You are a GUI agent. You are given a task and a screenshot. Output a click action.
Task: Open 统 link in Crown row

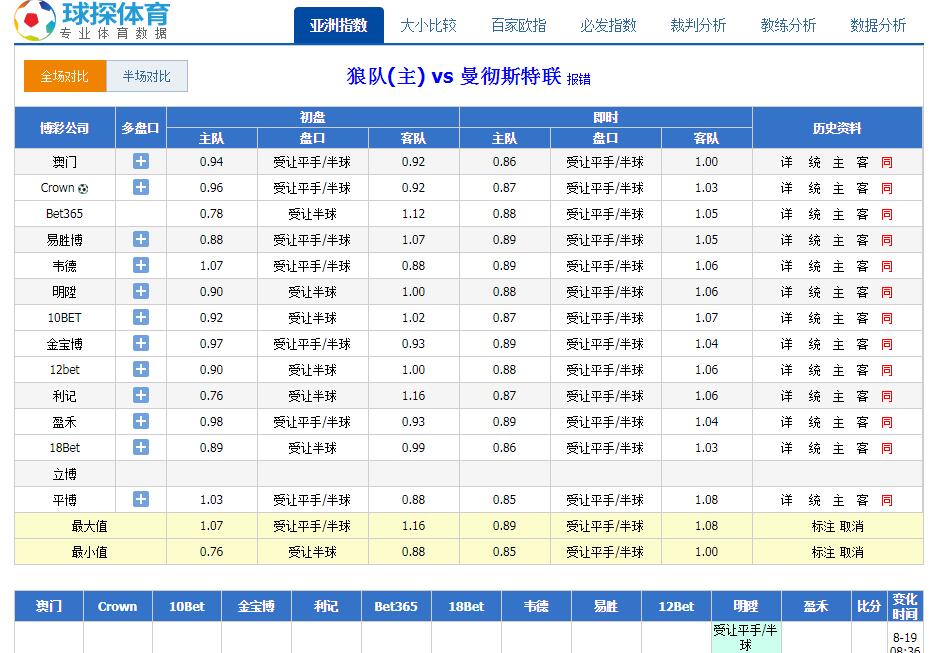815,188
